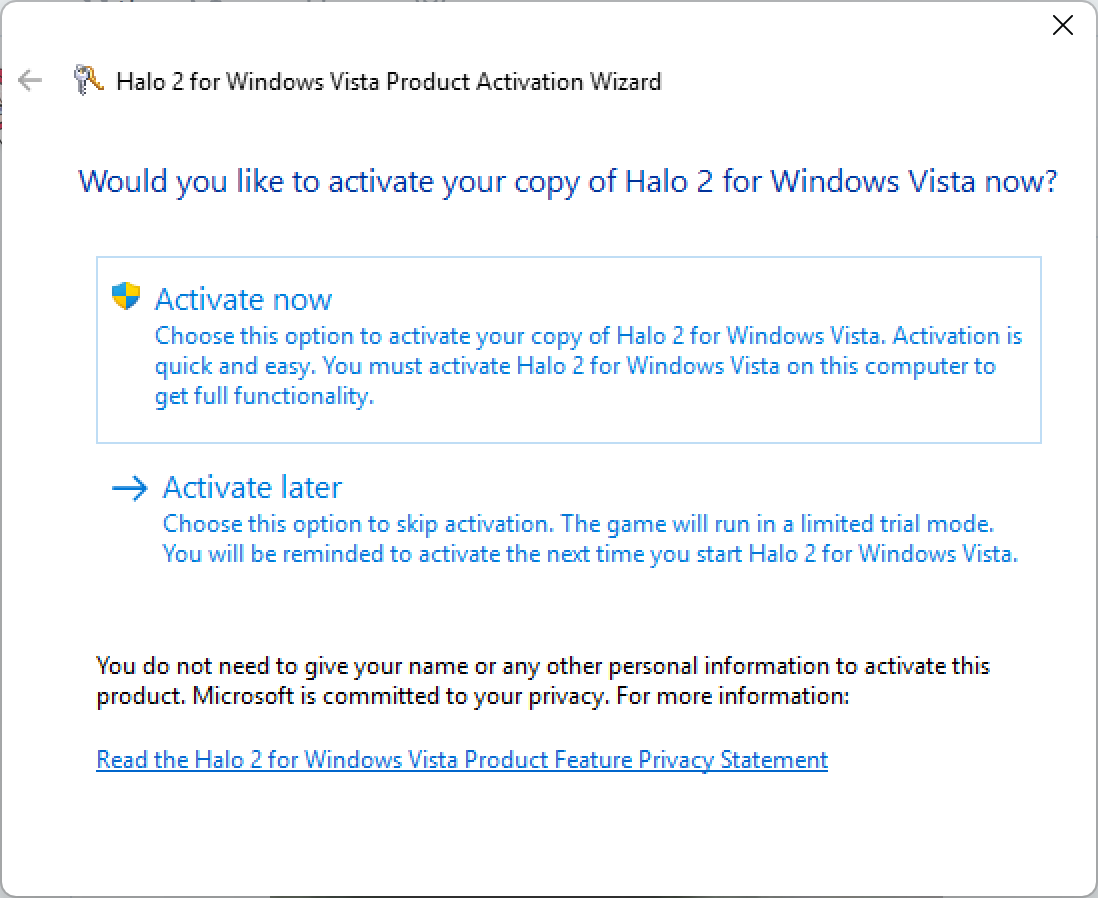Go back using the arrow icon

[30, 81]
